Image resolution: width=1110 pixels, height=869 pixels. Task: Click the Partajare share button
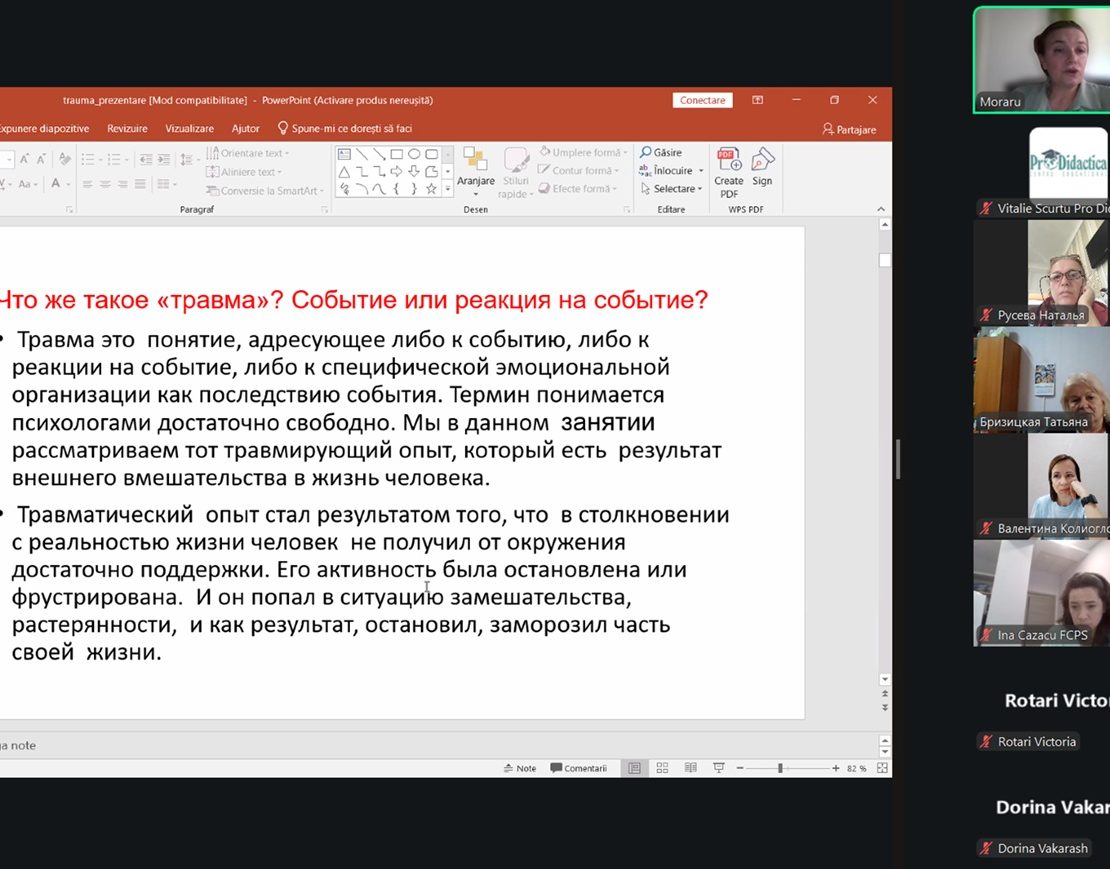click(x=849, y=129)
